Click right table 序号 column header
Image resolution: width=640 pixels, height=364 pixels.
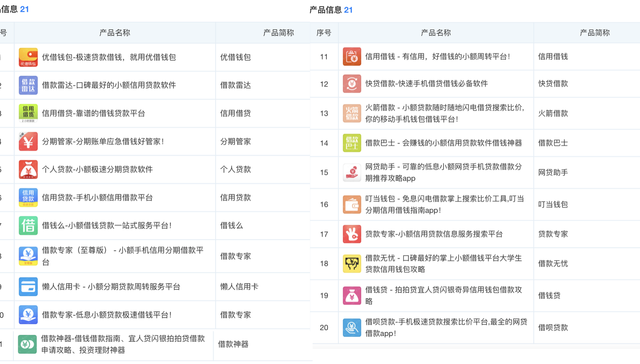coord(324,33)
